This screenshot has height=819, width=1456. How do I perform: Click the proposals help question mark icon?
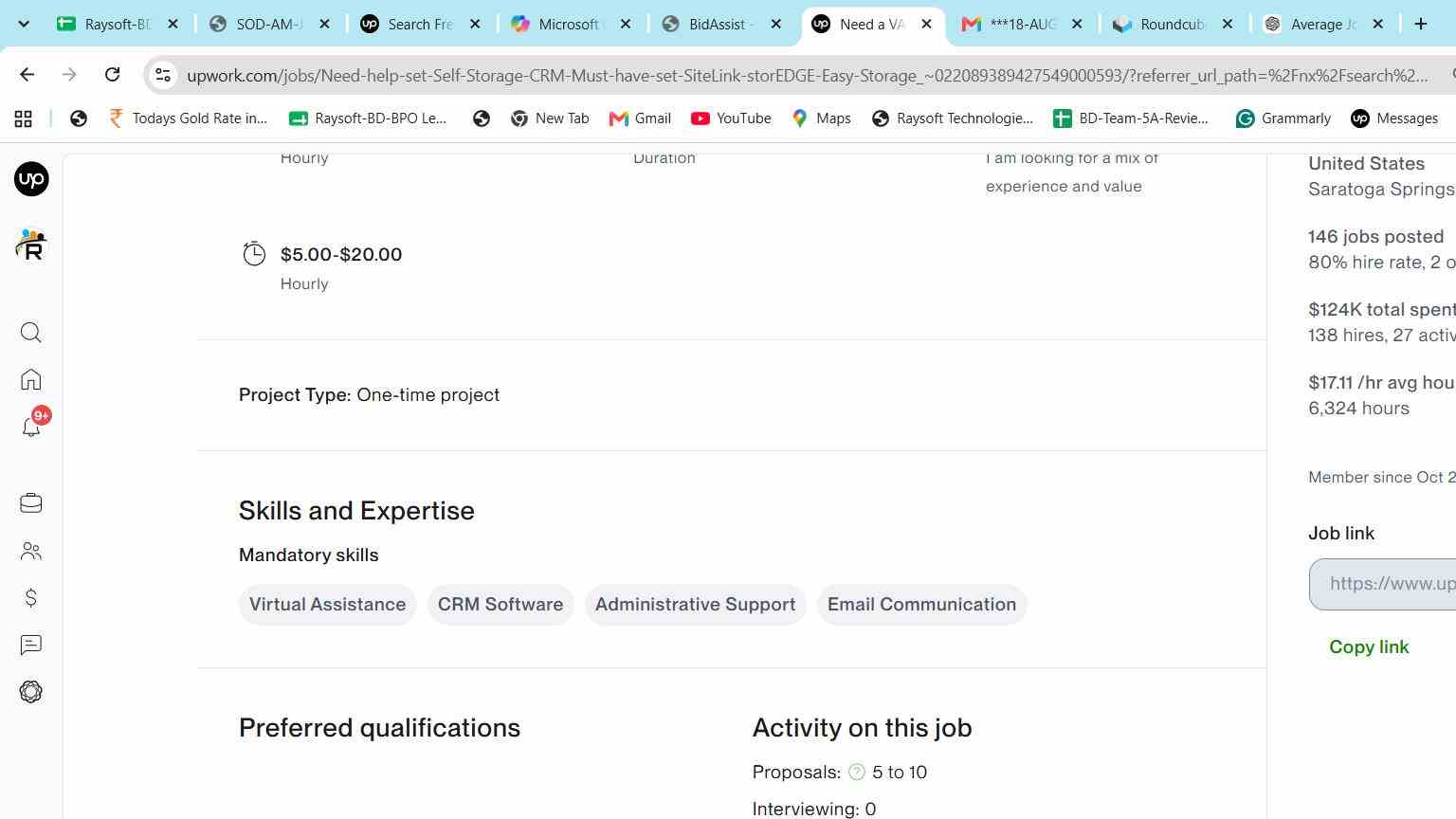click(857, 773)
